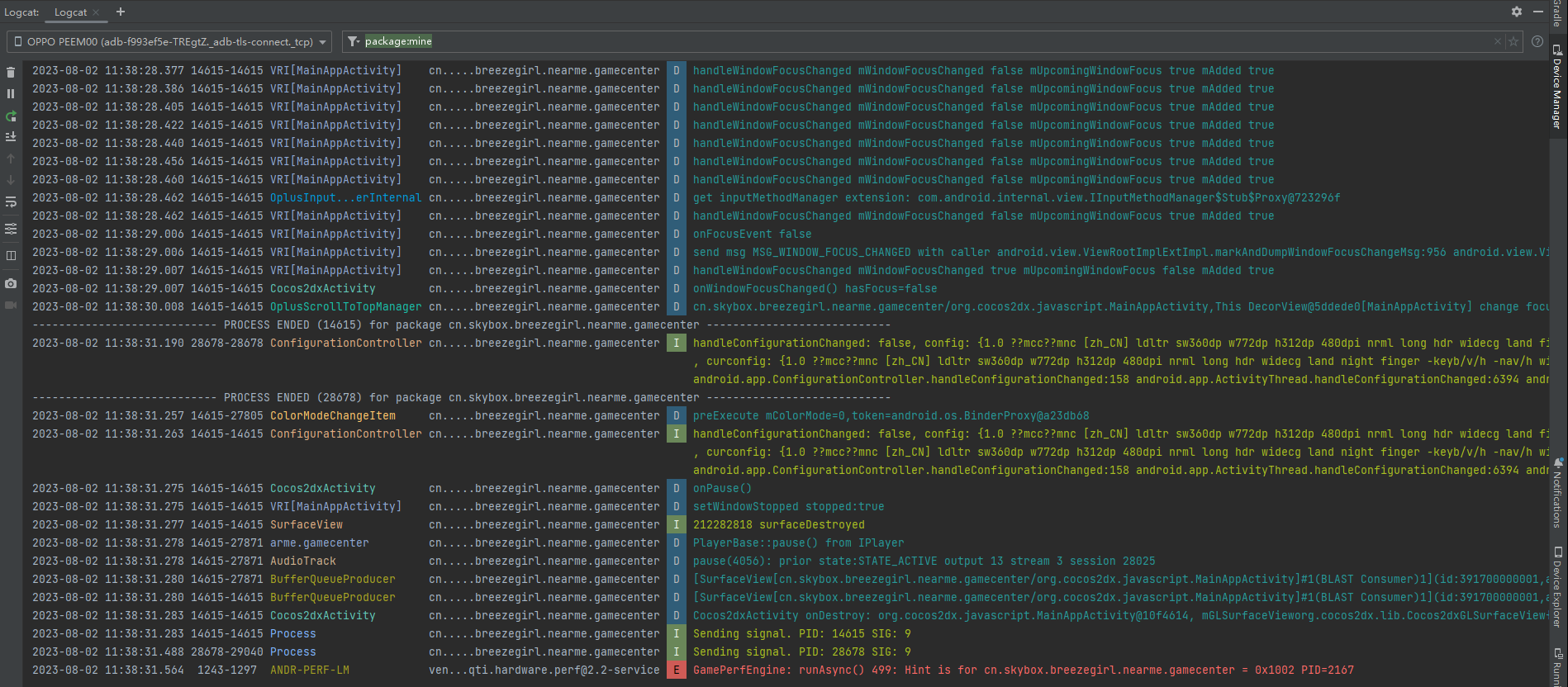Viewport: 1568px width, 687px height.
Task: Click the 'ANDR-PERF-LM' tag
Action: [x=309, y=670]
